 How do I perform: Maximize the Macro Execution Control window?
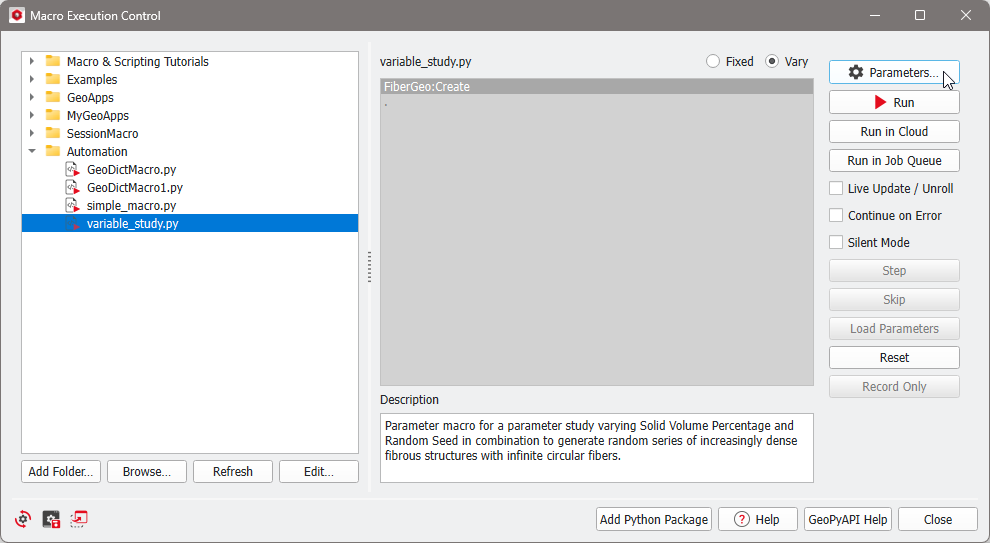(x=920, y=15)
